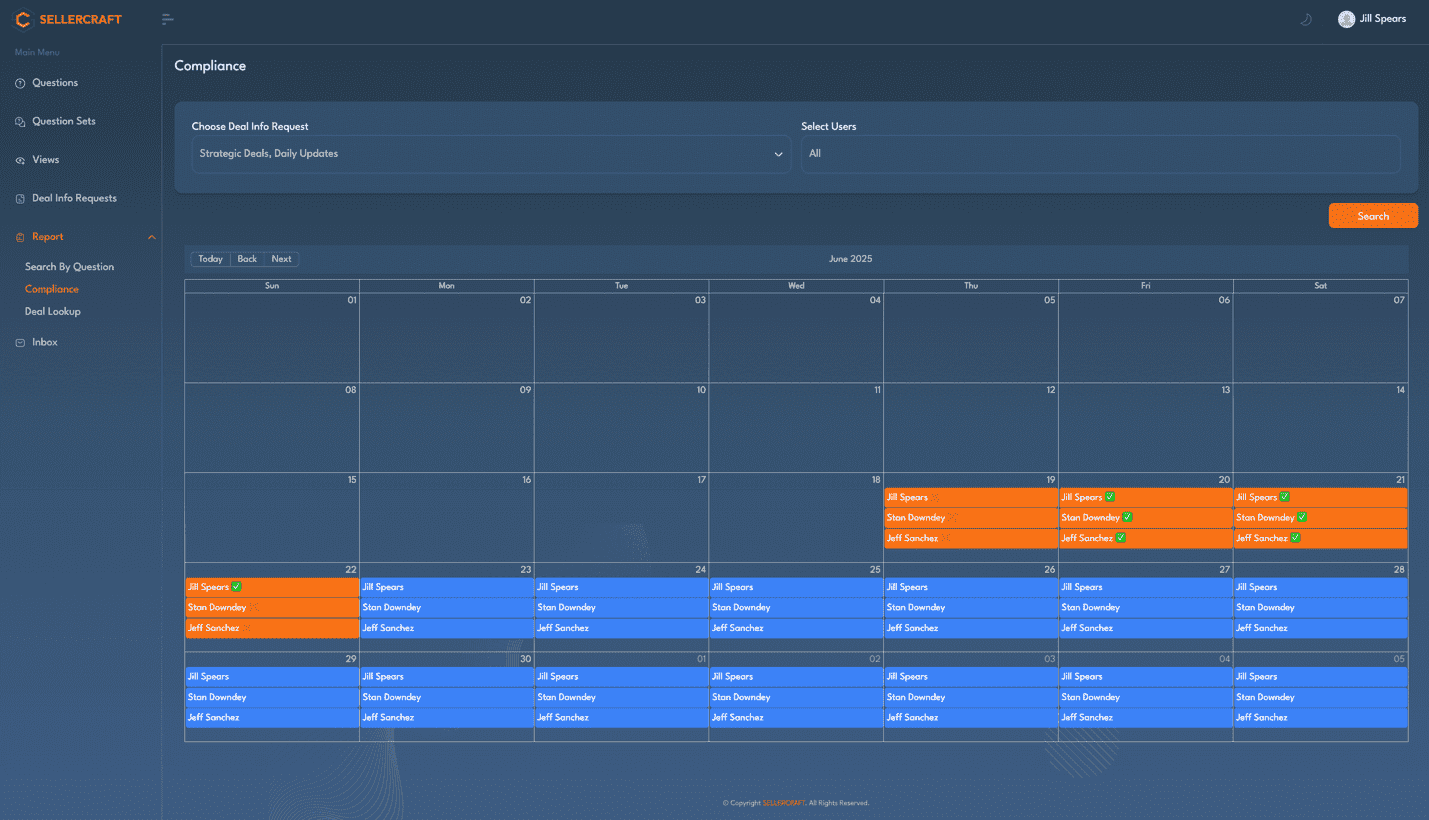
Task: Collapse the Report menu chevron
Action: pos(152,237)
